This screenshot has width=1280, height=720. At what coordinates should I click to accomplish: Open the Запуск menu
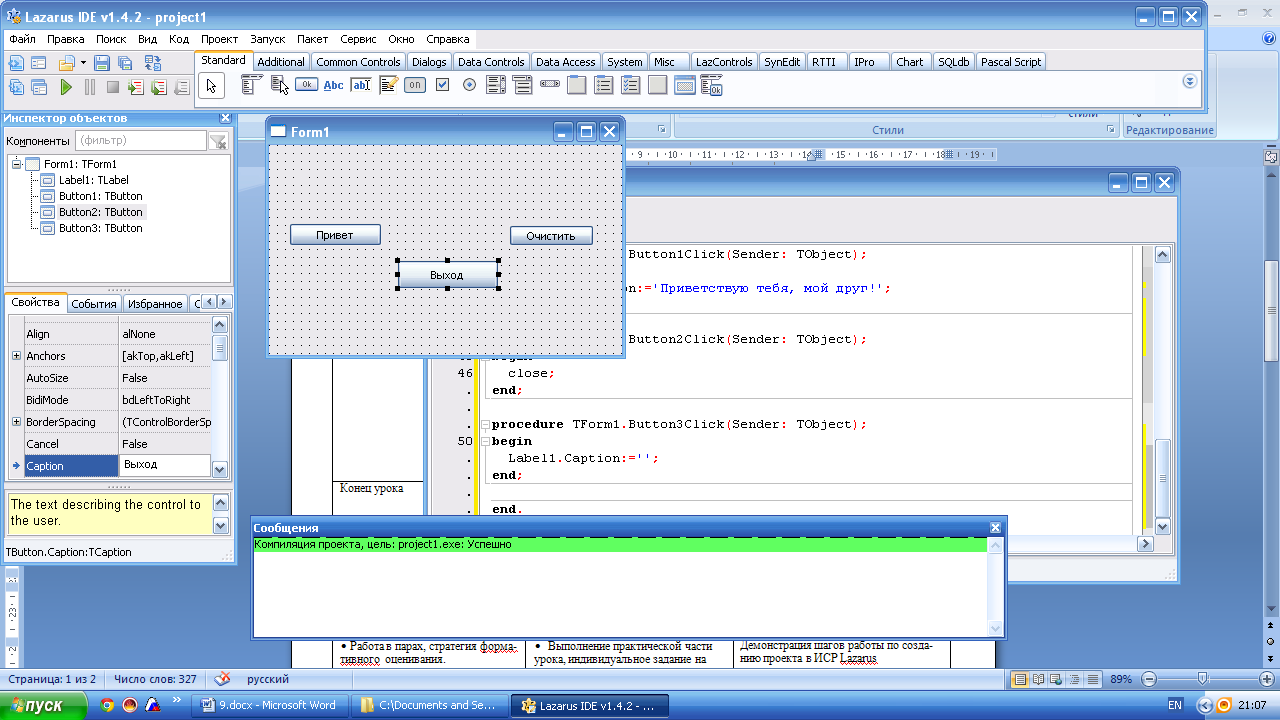tap(267, 39)
